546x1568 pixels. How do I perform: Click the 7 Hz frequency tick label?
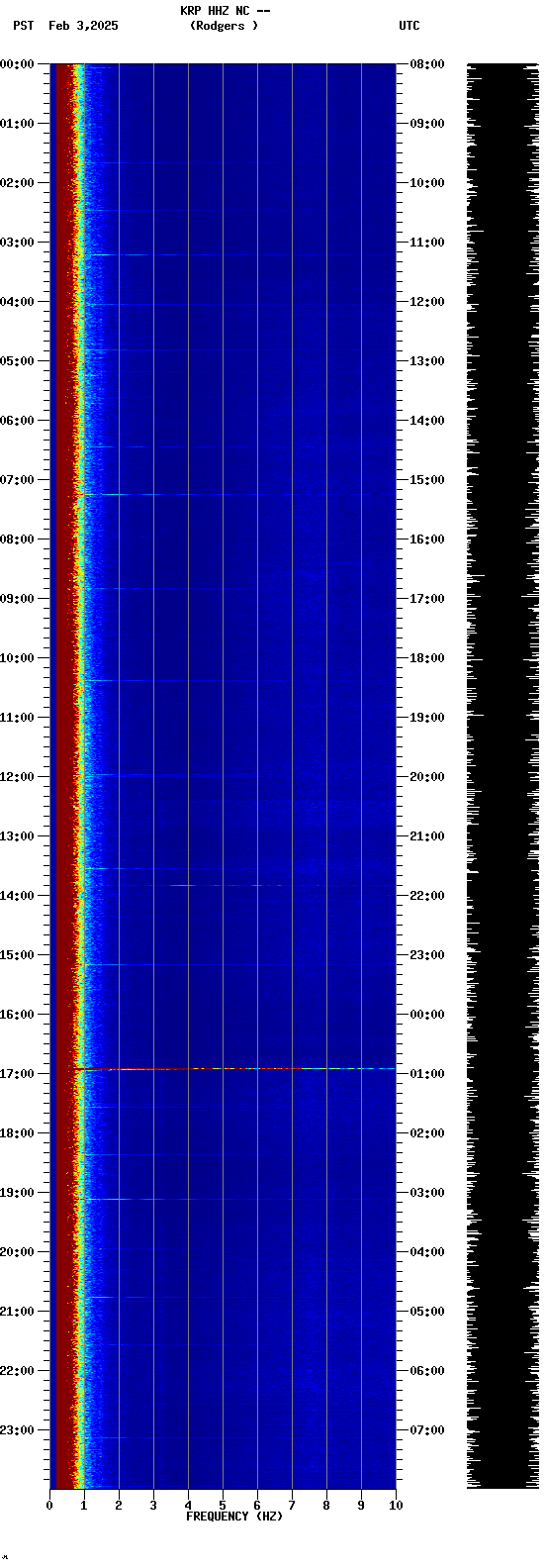tap(292, 1506)
